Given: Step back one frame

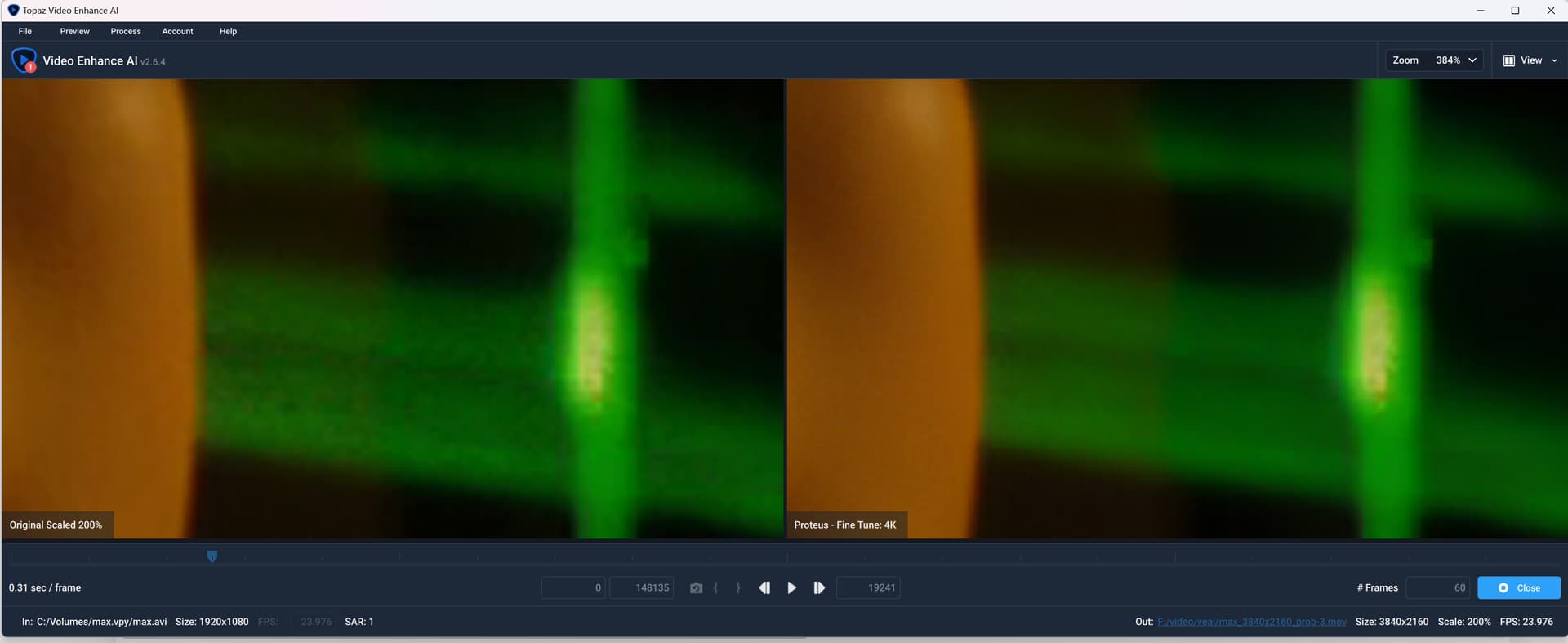Looking at the screenshot, I should click(x=764, y=588).
